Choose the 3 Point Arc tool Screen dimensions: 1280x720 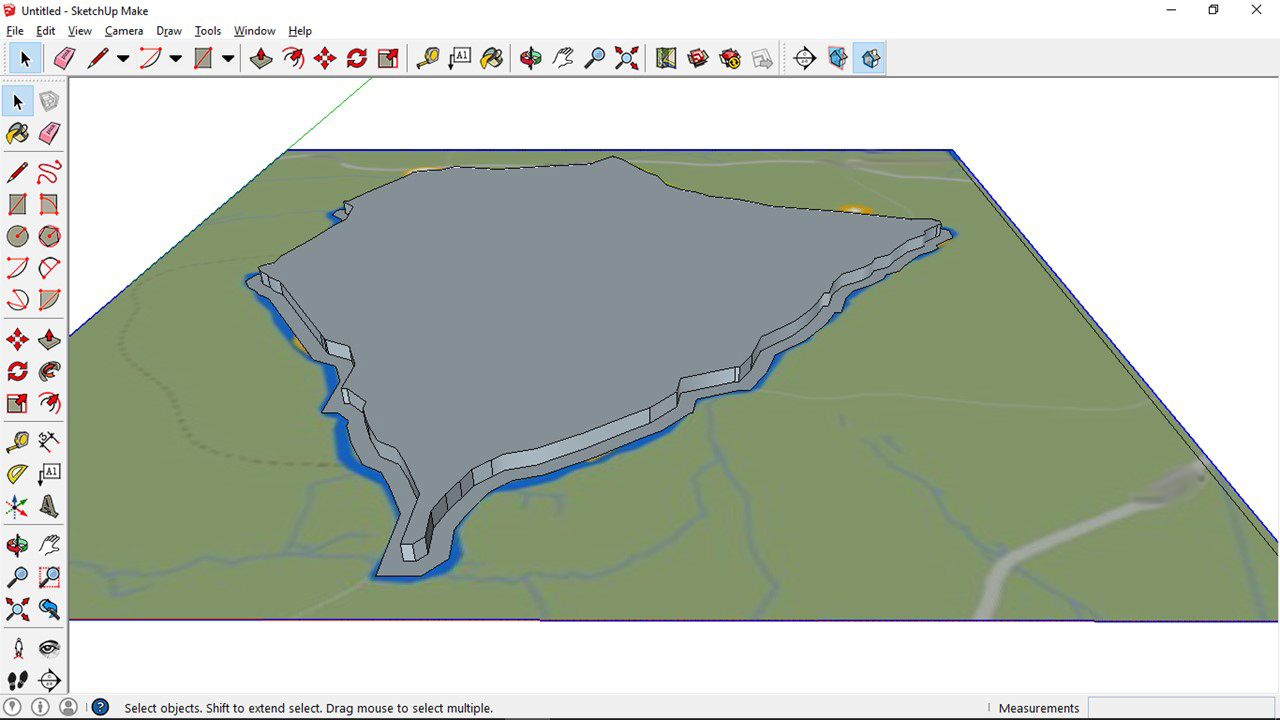[17, 299]
